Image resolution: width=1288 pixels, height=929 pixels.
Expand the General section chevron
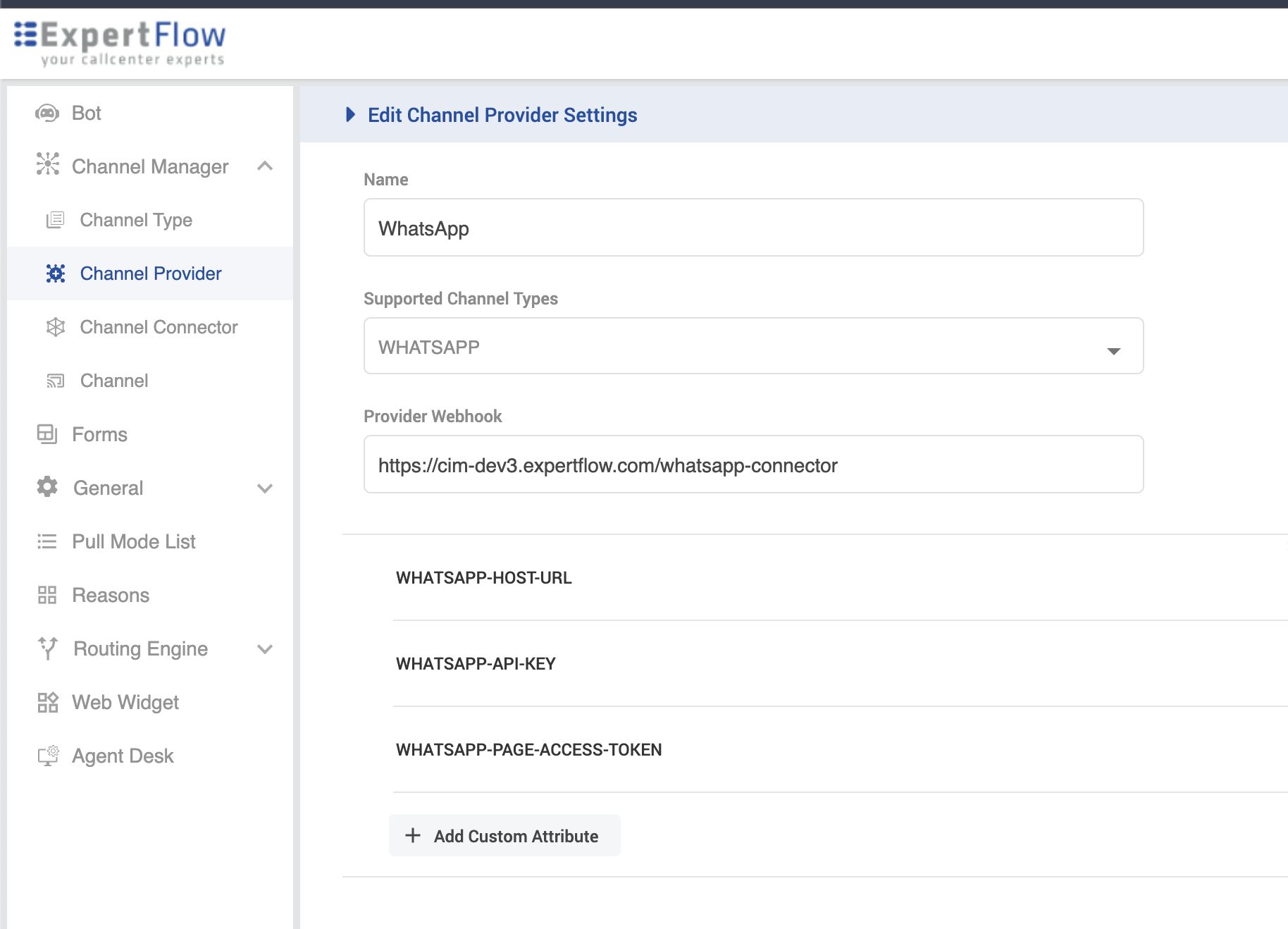265,488
